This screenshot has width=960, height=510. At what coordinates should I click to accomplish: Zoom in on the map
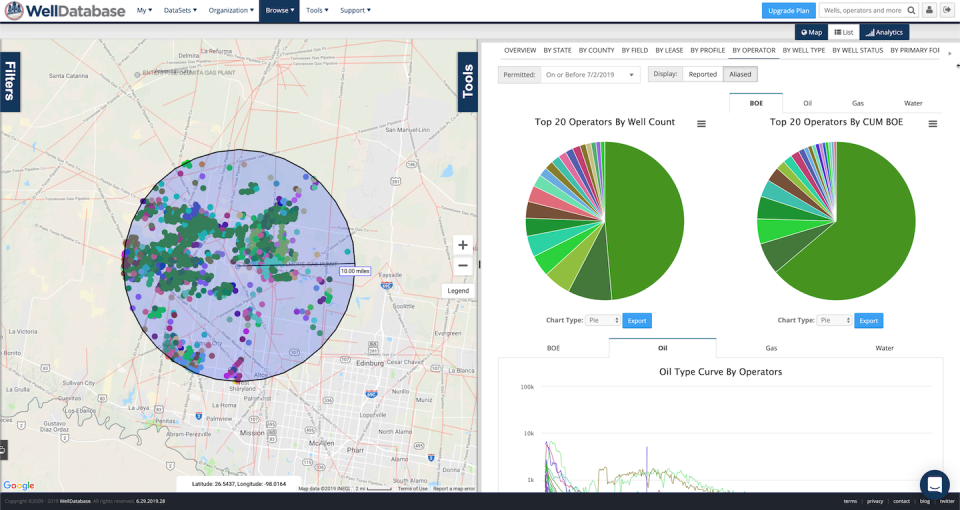(463, 246)
